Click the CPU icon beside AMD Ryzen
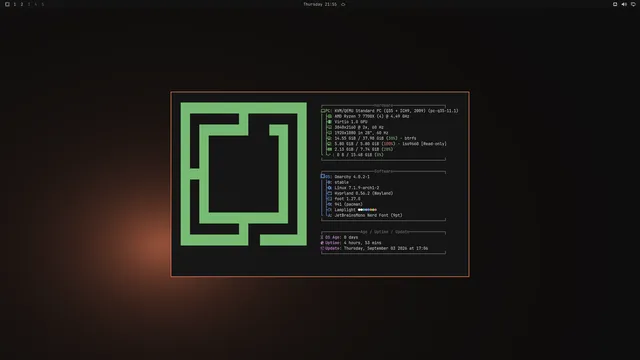This screenshot has width=640, height=360. click(329, 116)
